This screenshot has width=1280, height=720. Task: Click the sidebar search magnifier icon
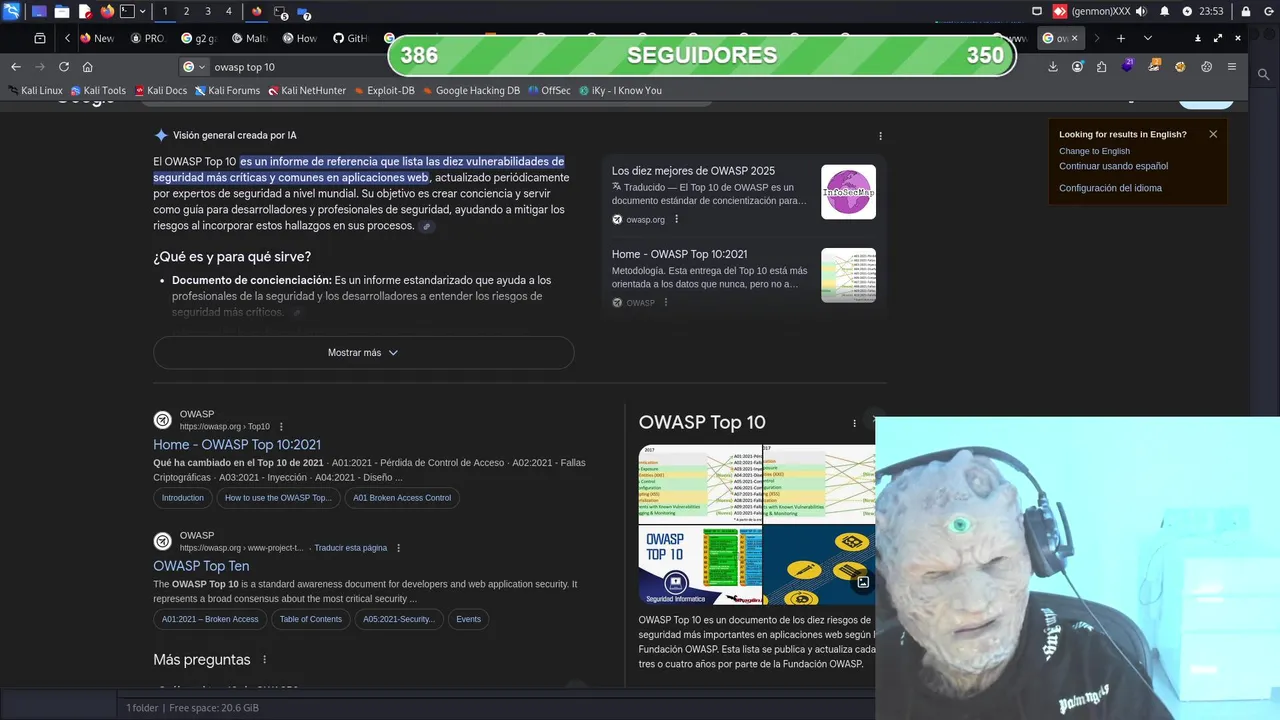coord(1264,74)
